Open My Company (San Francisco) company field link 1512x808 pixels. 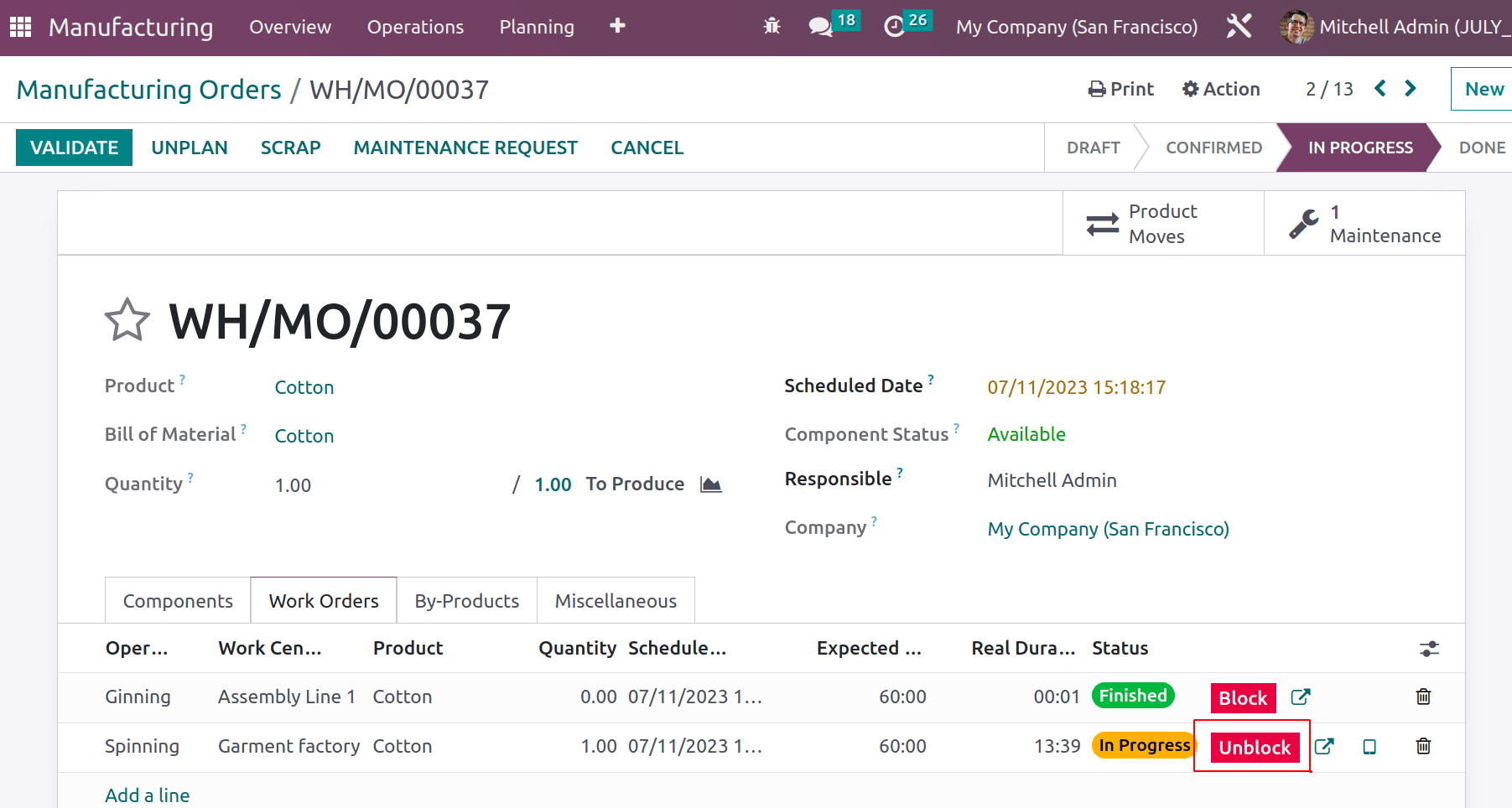point(1108,529)
